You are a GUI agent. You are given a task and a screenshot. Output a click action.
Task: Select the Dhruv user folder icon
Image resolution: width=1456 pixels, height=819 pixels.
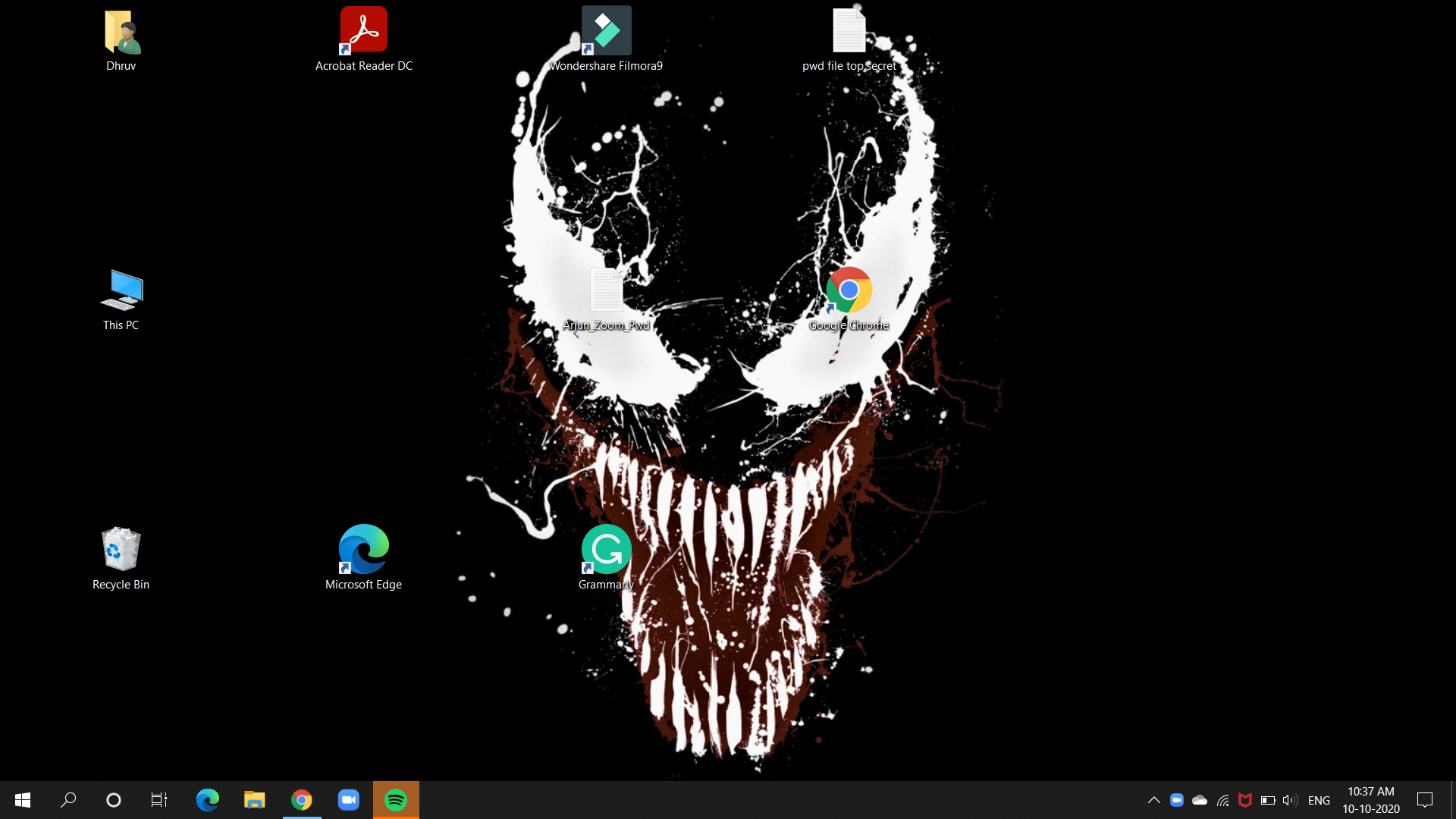coord(121,33)
